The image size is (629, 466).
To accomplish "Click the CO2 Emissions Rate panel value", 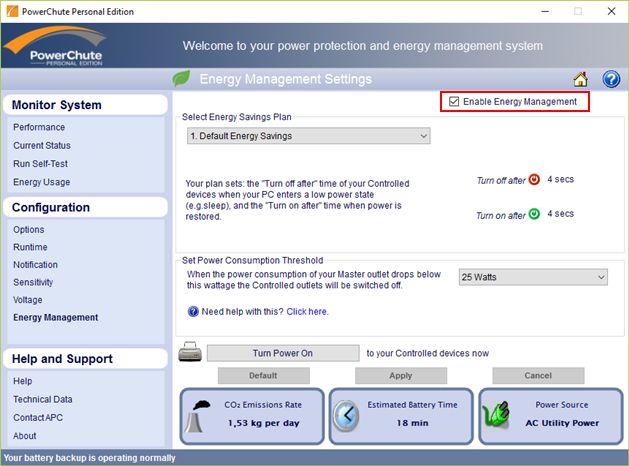I will coord(264,423).
